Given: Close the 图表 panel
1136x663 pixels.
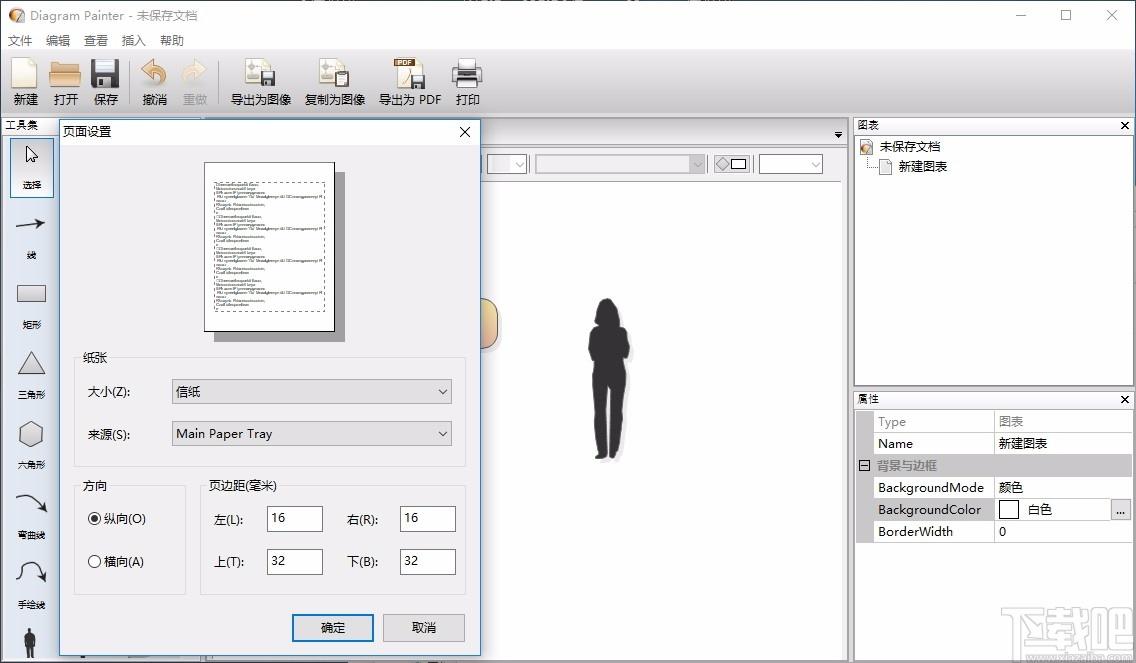Looking at the screenshot, I should coord(1124,125).
